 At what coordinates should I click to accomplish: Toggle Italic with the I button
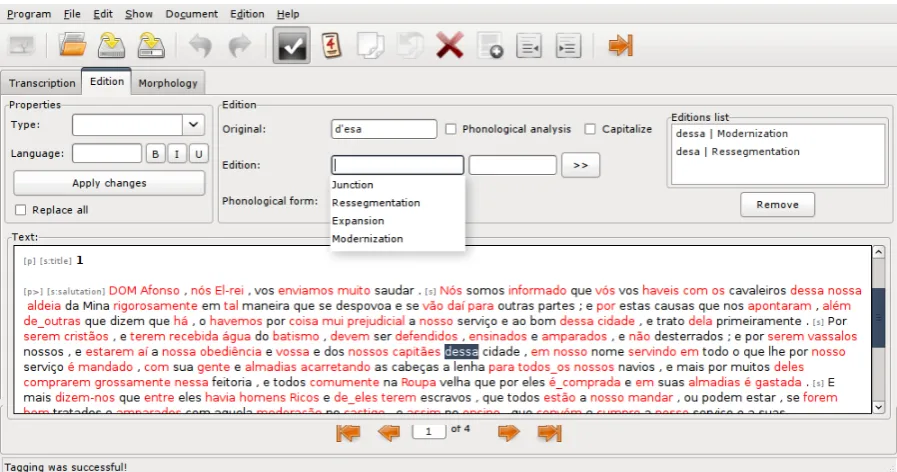pyautogui.click(x=177, y=154)
